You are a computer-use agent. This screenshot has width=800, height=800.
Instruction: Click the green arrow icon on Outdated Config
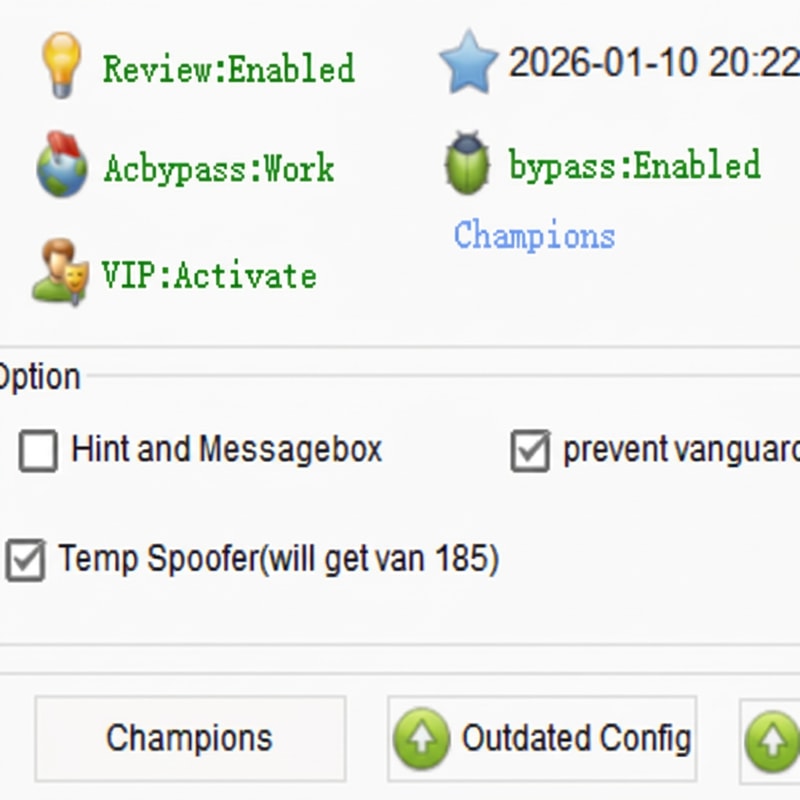click(422, 739)
